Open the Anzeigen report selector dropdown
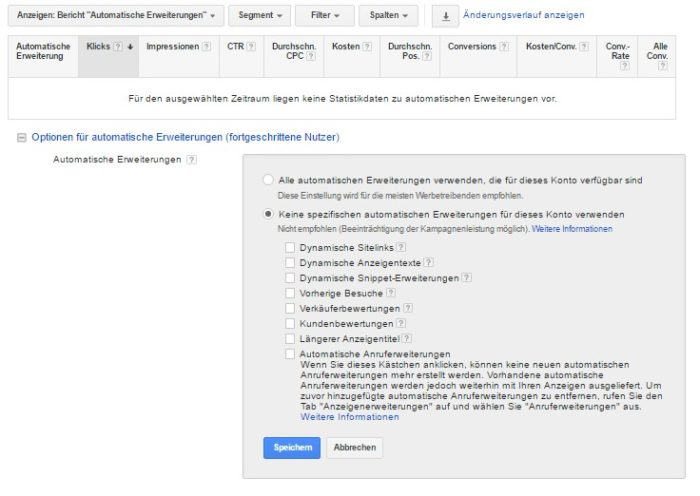The height and width of the screenshot is (496, 700). click(x=115, y=16)
